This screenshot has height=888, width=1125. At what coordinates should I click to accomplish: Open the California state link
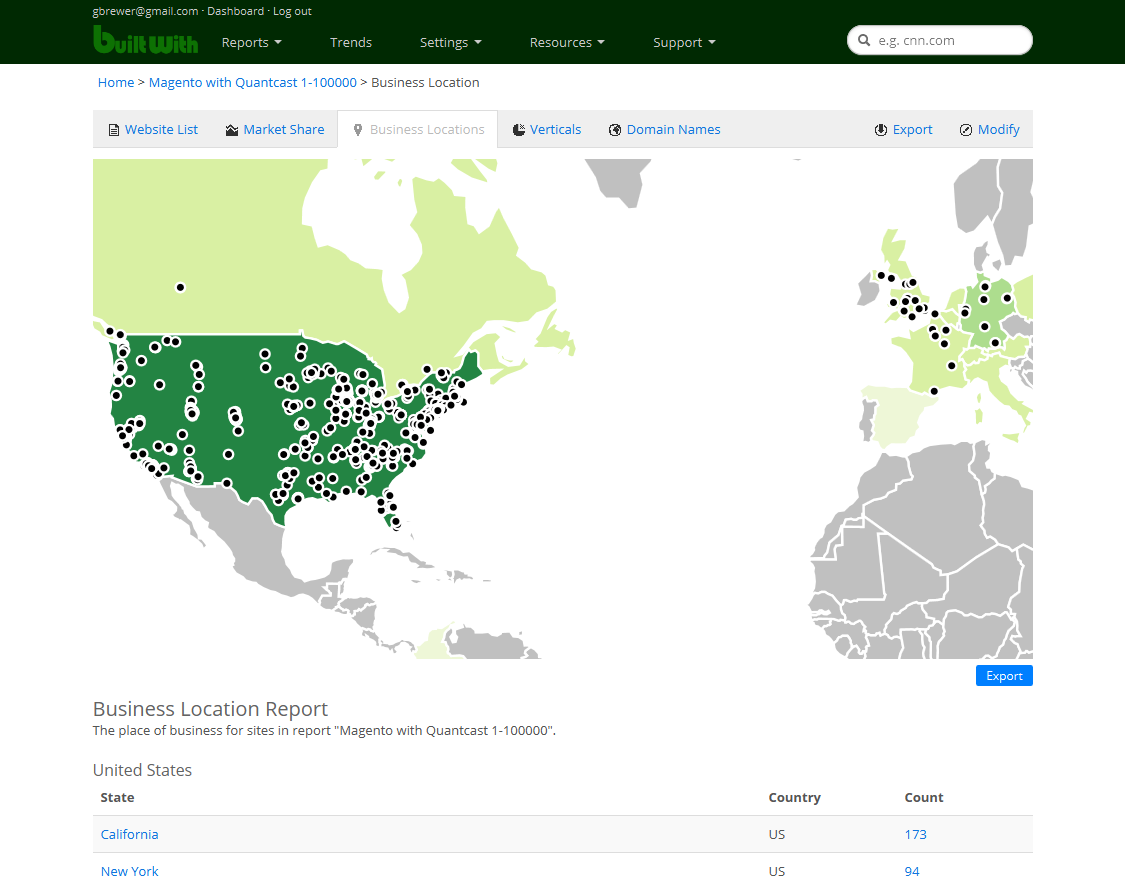click(129, 834)
